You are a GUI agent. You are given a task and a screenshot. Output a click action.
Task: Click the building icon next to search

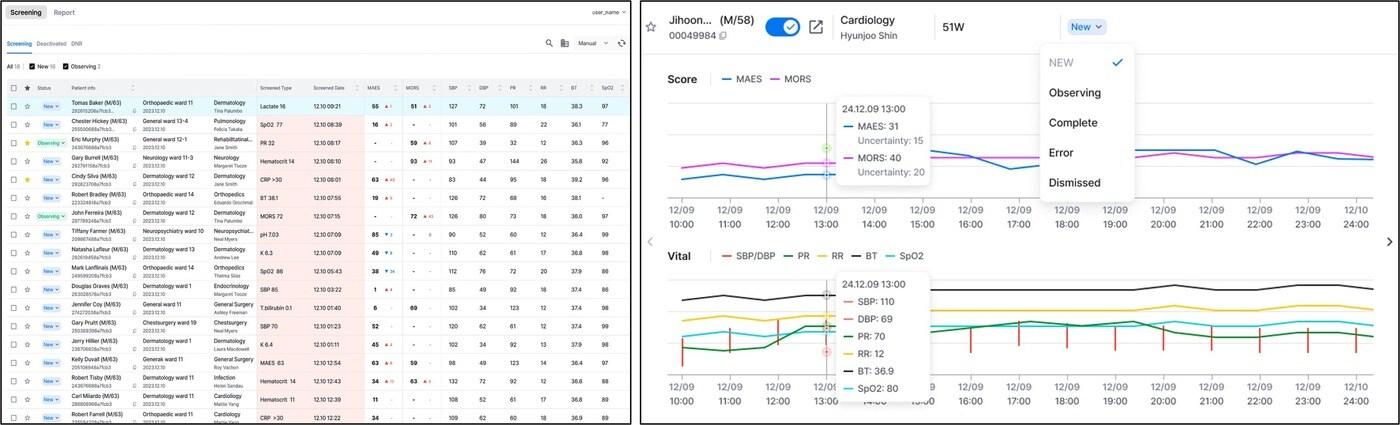(x=564, y=44)
